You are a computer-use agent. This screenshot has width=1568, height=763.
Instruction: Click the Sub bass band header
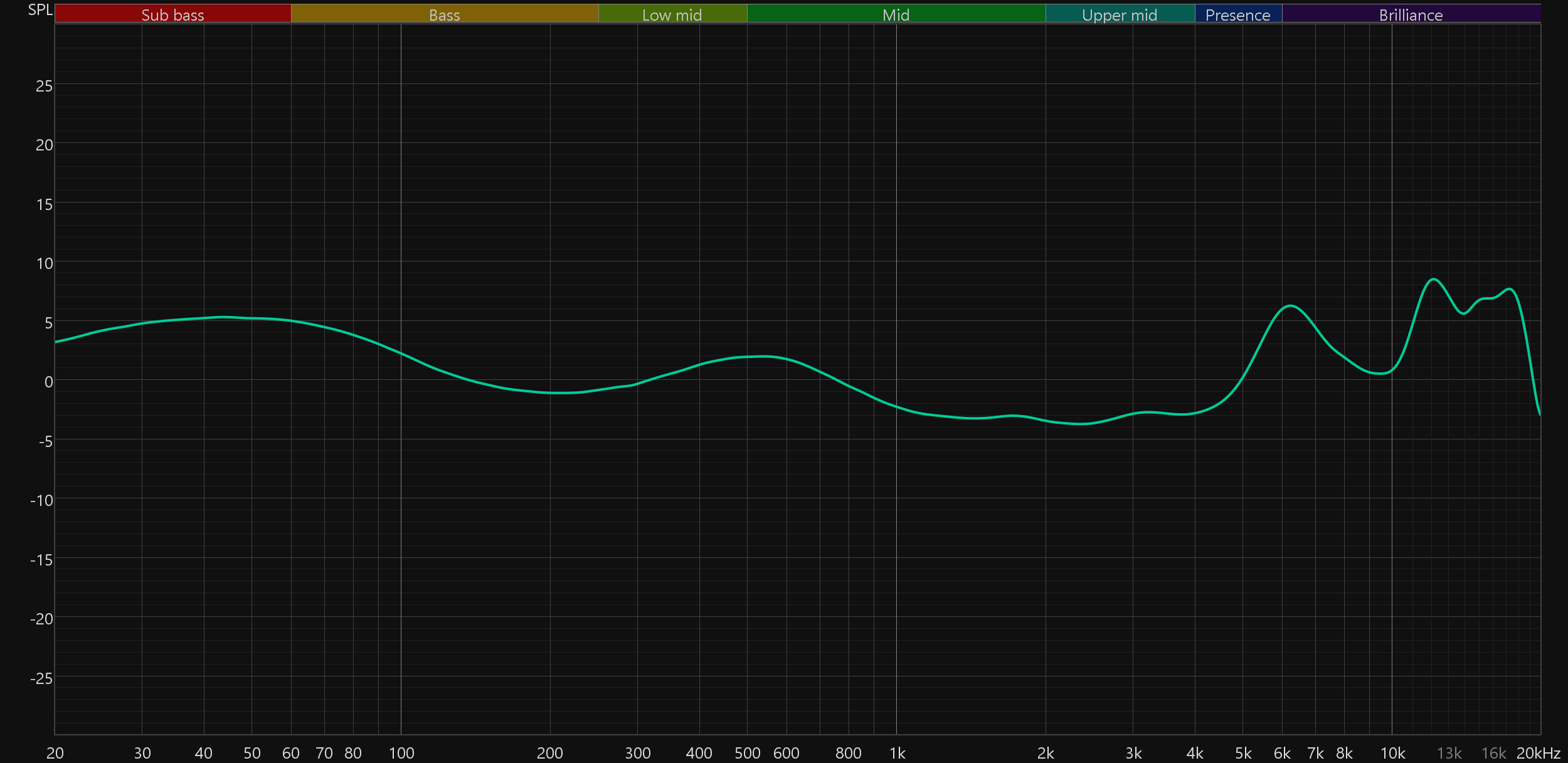172,14
